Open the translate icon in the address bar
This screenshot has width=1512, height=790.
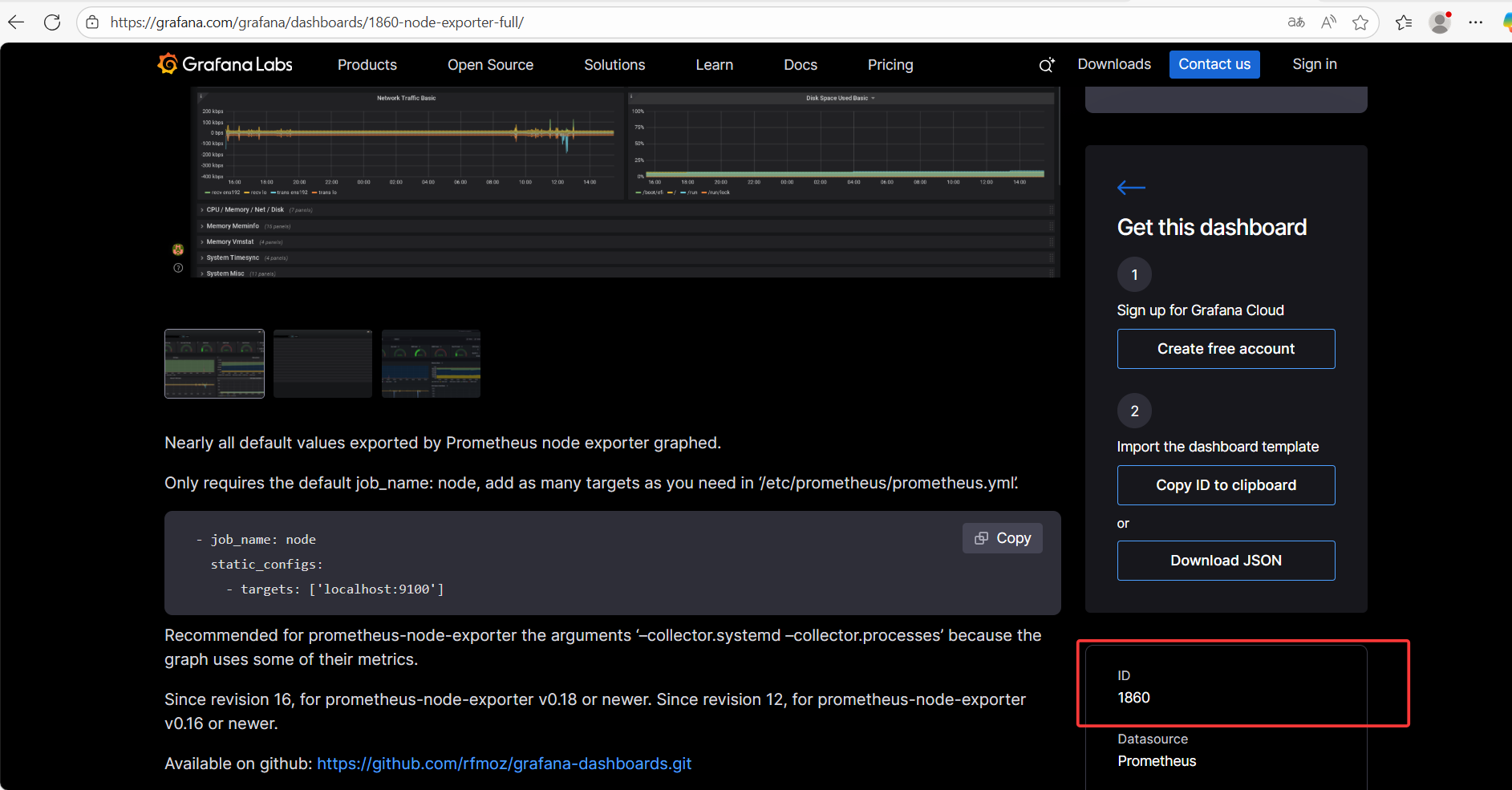1296,22
